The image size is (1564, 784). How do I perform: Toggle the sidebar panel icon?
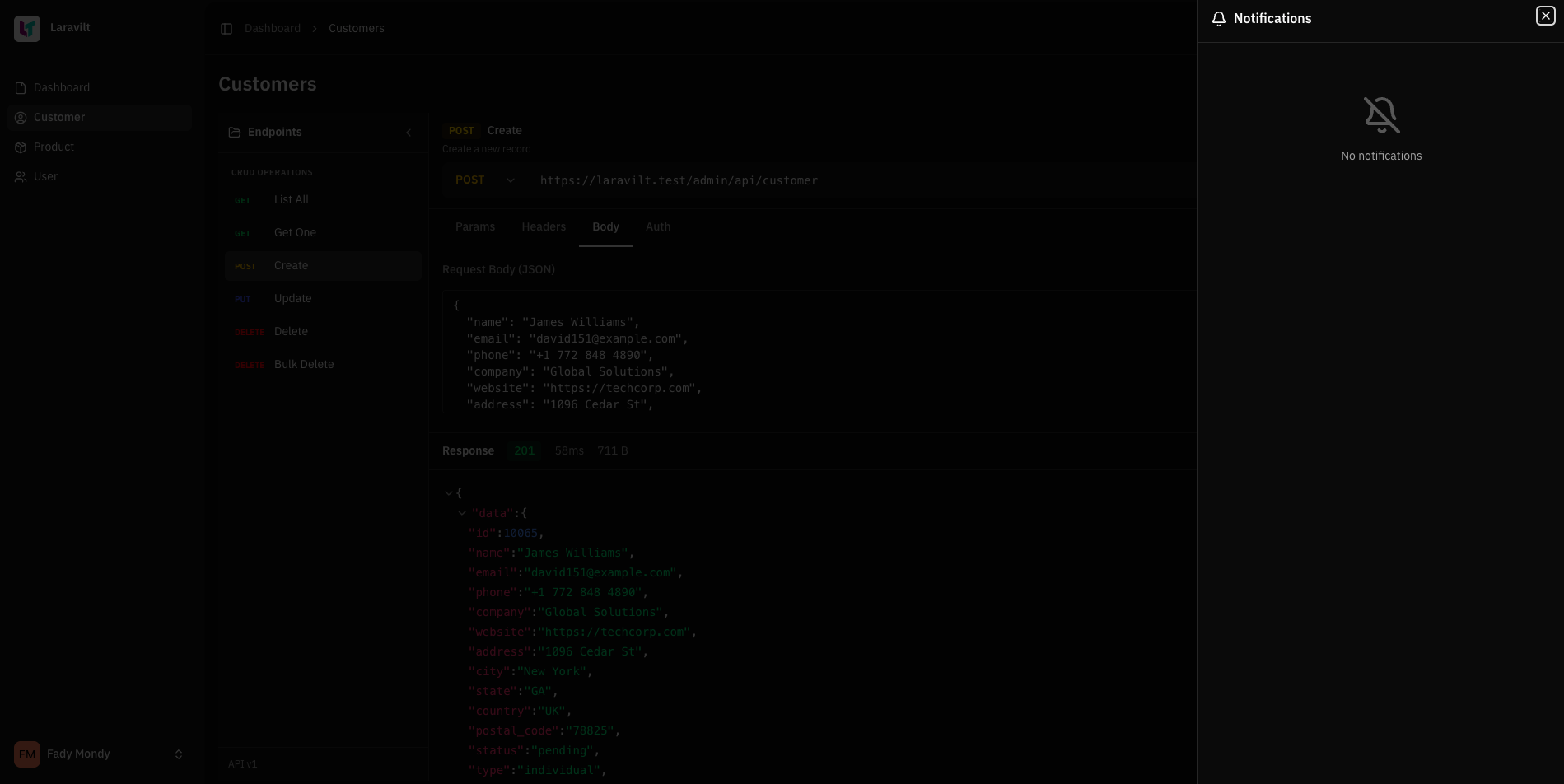226,29
